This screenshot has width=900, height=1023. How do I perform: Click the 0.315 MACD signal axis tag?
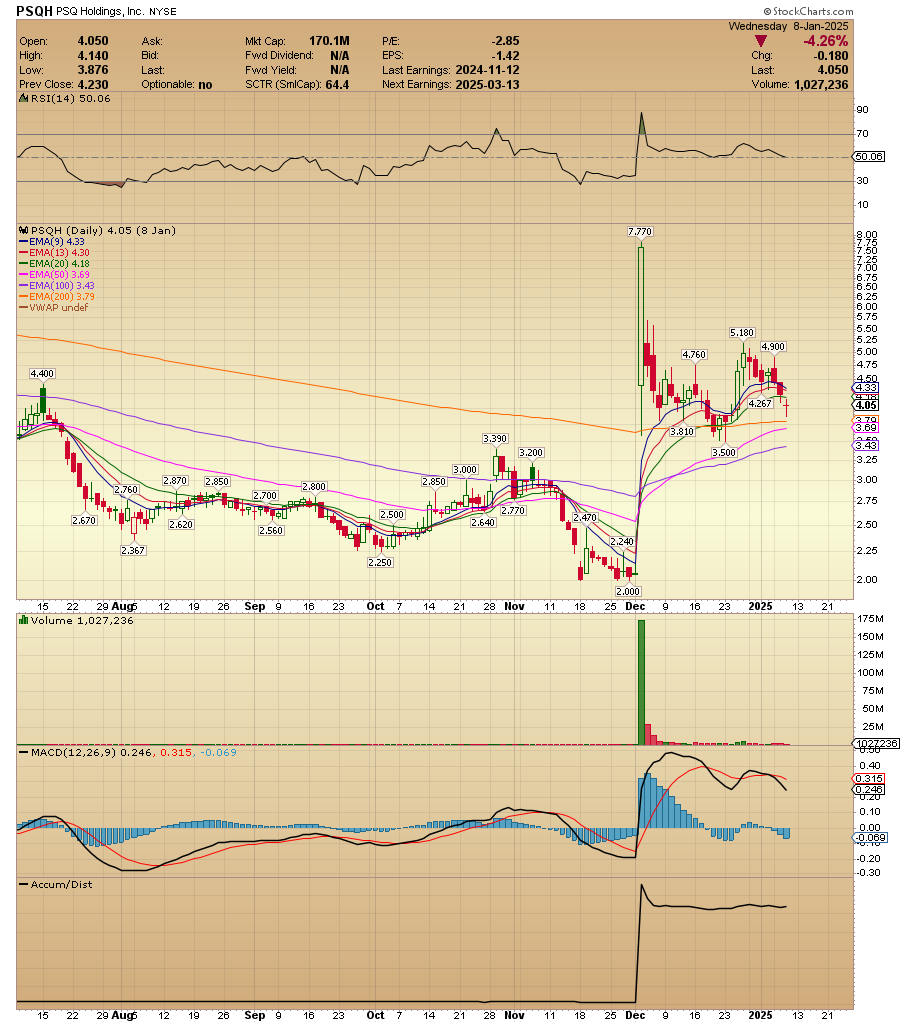click(x=869, y=778)
